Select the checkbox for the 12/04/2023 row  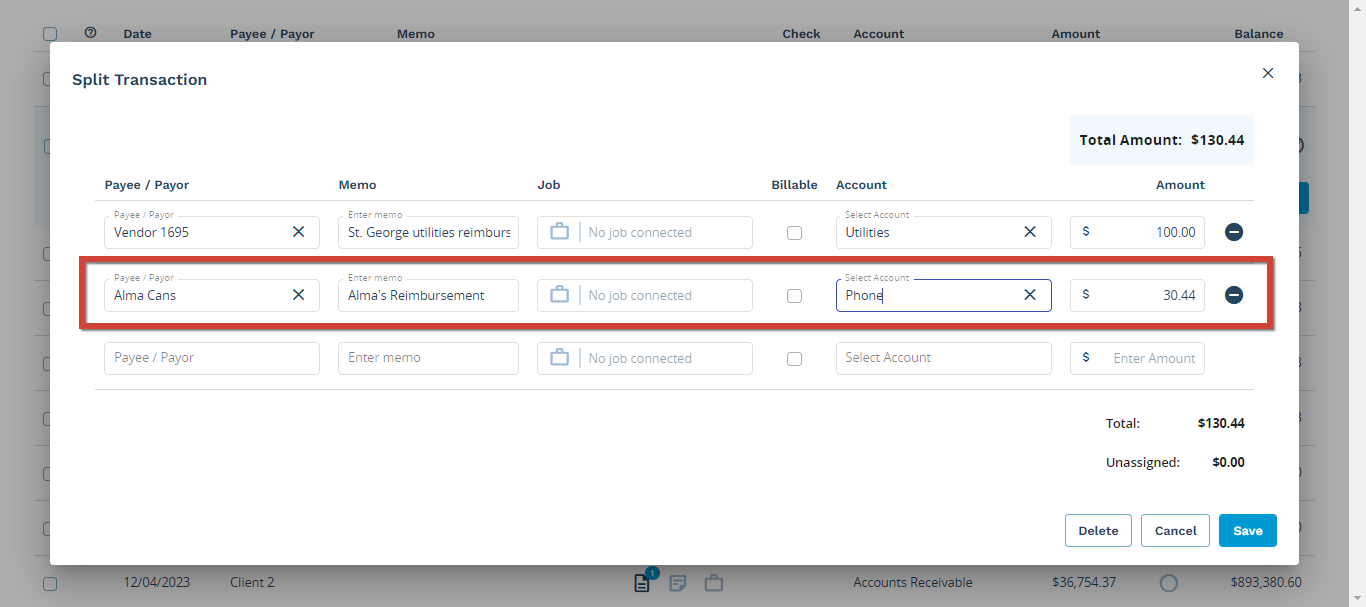click(x=50, y=583)
